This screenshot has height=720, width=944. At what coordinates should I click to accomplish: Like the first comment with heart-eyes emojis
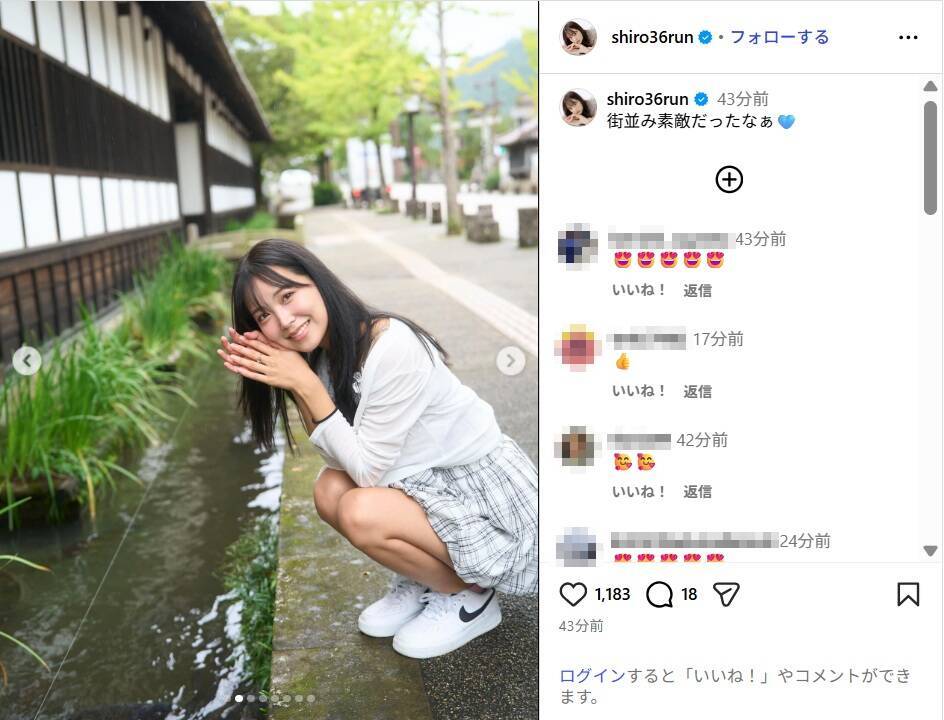click(x=639, y=290)
